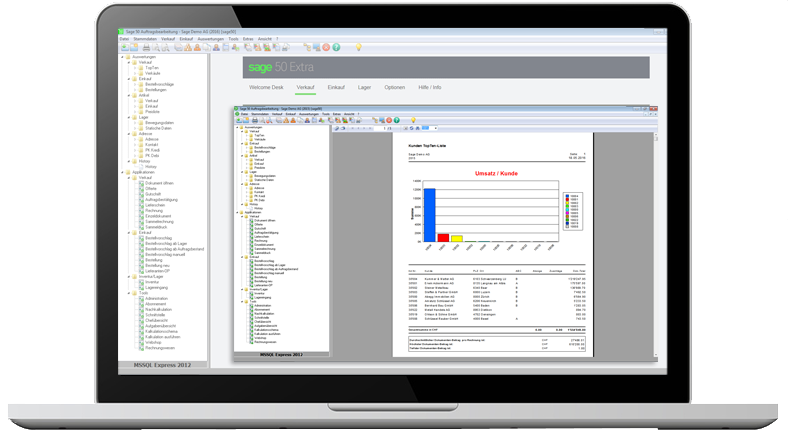Select Sammeldruck in front window tree
The image size is (788, 433).
click(262, 253)
